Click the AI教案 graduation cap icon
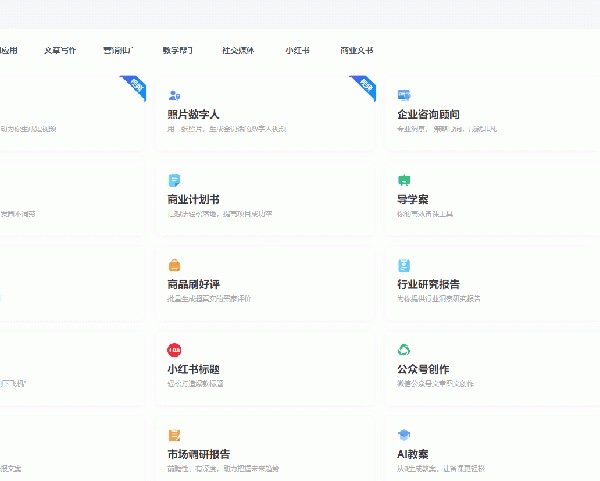Viewport: 600px width, 481px height. 404,435
